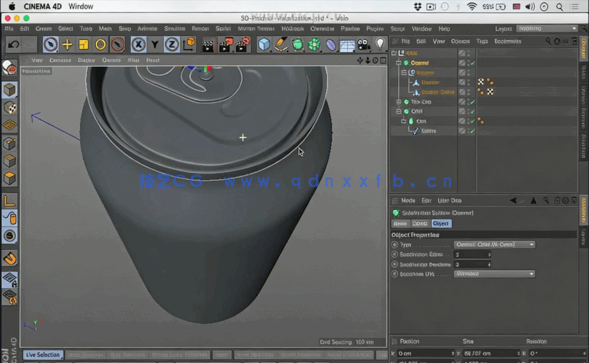
Task: Toggle the Z axis lock
Action: pyautogui.click(x=172, y=44)
